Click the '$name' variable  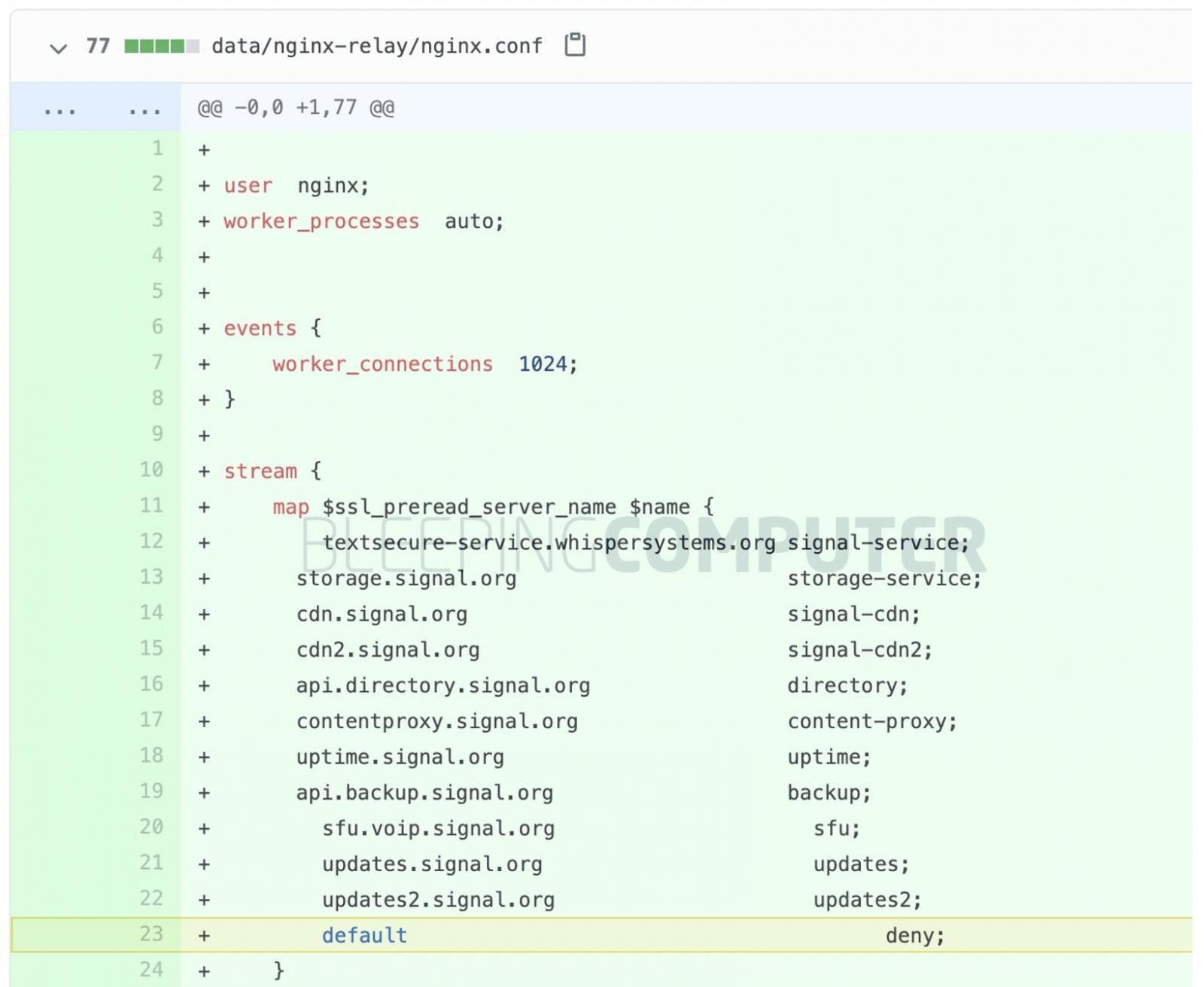pos(659,507)
